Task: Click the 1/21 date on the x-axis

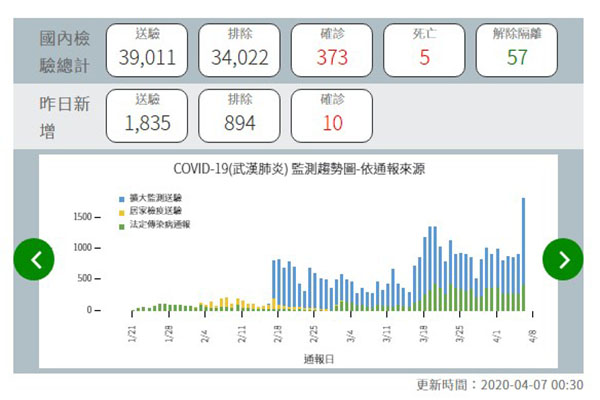Action: [x=133, y=332]
